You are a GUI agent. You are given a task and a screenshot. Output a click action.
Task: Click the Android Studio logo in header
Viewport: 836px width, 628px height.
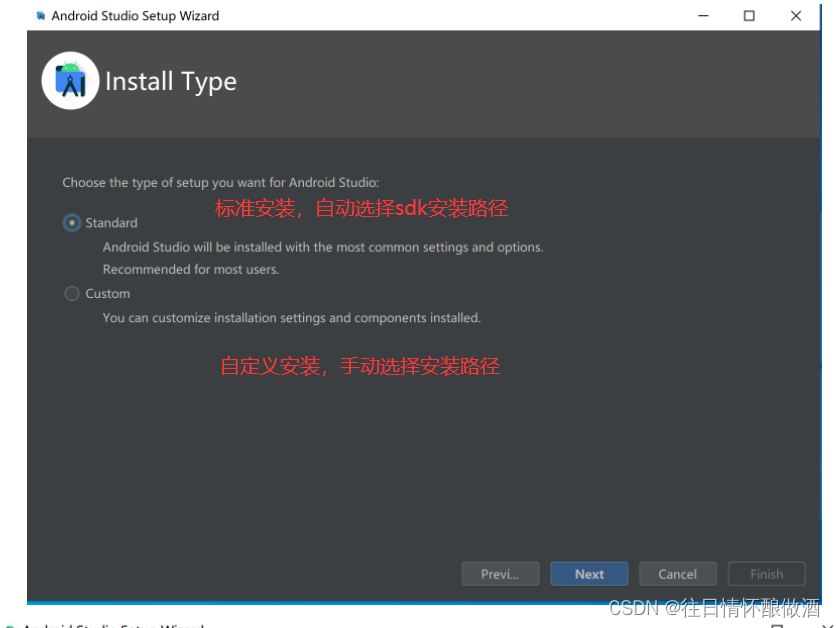[70, 81]
